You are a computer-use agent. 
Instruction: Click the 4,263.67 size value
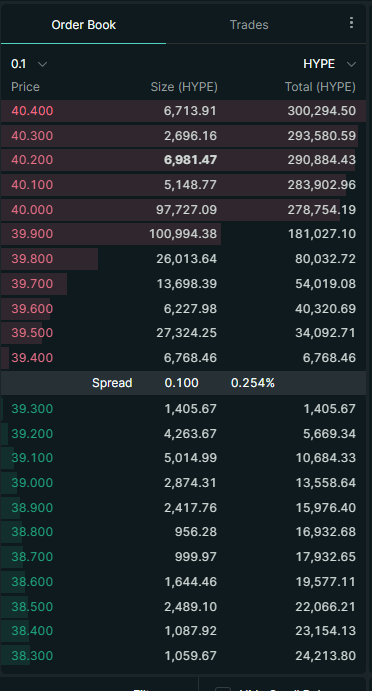point(190,434)
